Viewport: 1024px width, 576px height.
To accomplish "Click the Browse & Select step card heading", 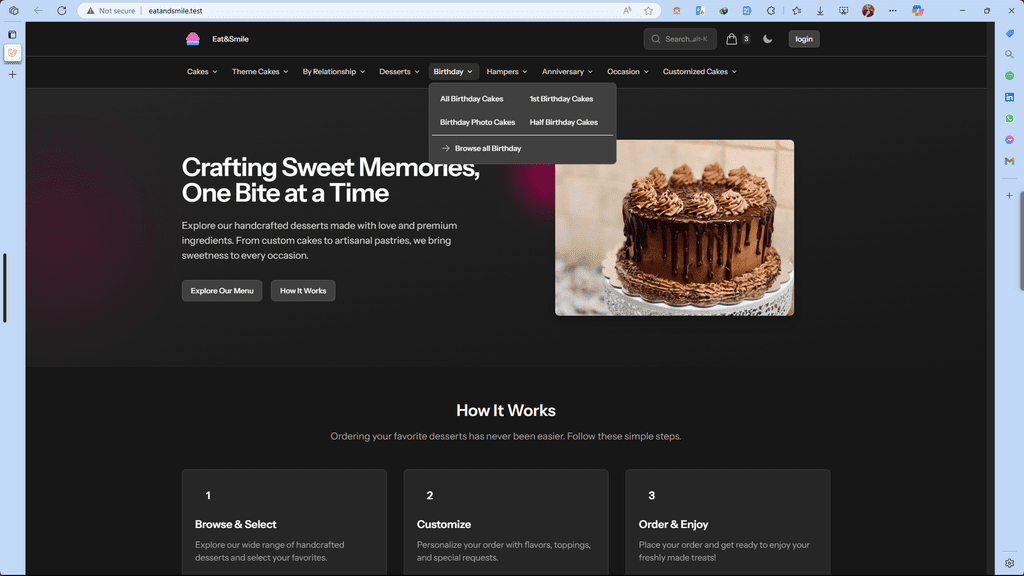I will coord(235,524).
